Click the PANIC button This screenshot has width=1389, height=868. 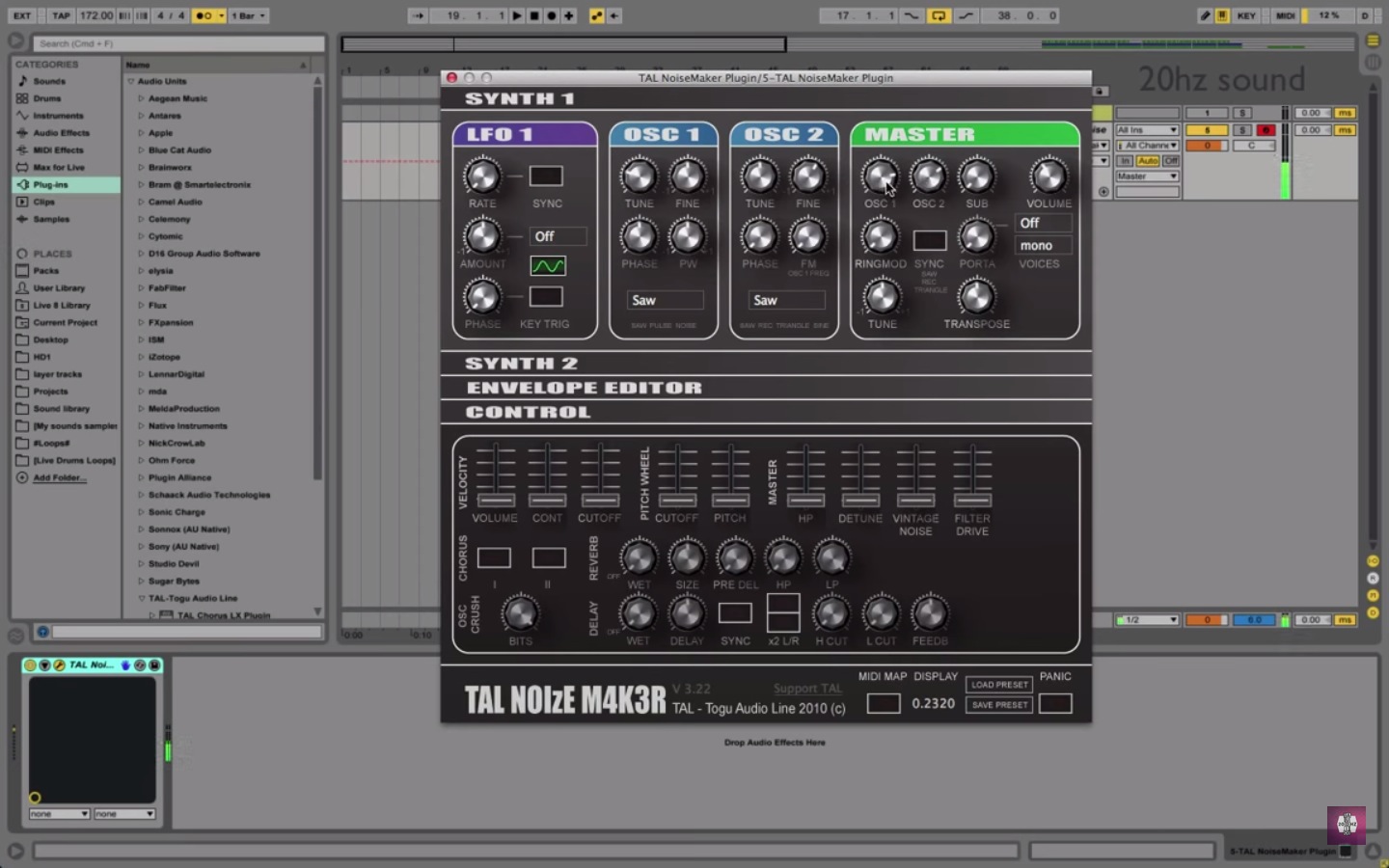(x=1055, y=703)
